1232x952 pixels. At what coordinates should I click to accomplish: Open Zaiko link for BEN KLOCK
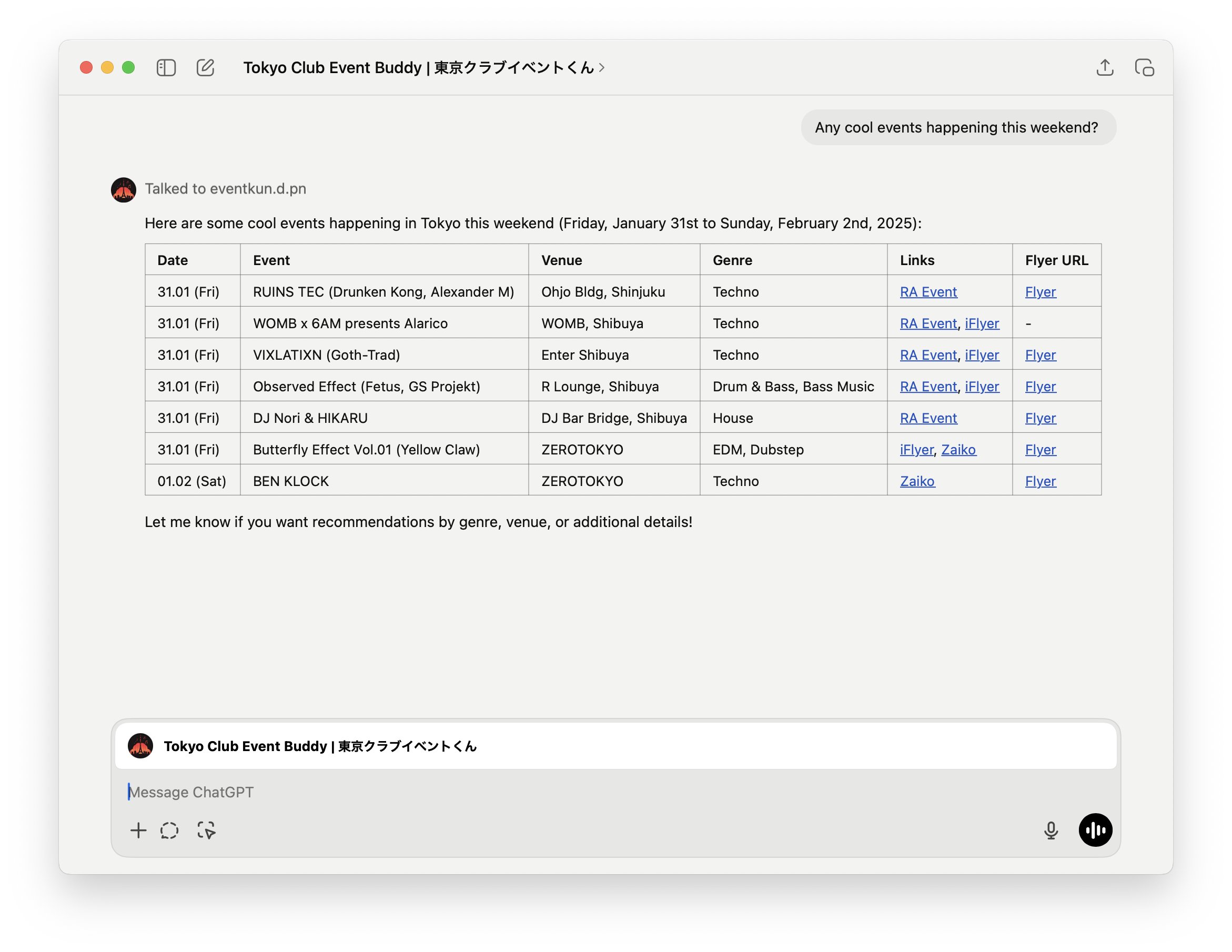pos(917,481)
